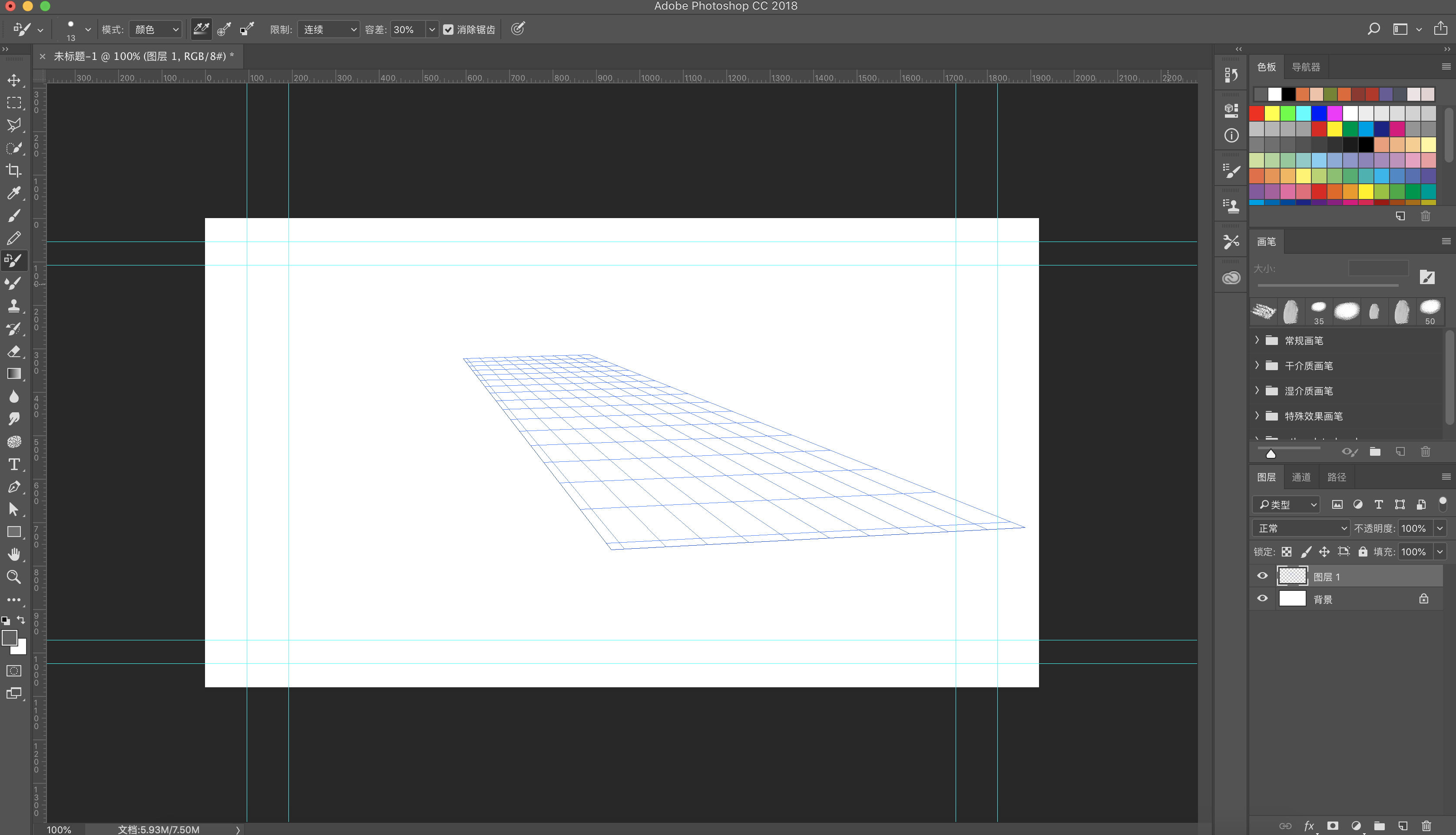The image size is (1456, 835).
Task: Select the Pen tool
Action: click(14, 487)
